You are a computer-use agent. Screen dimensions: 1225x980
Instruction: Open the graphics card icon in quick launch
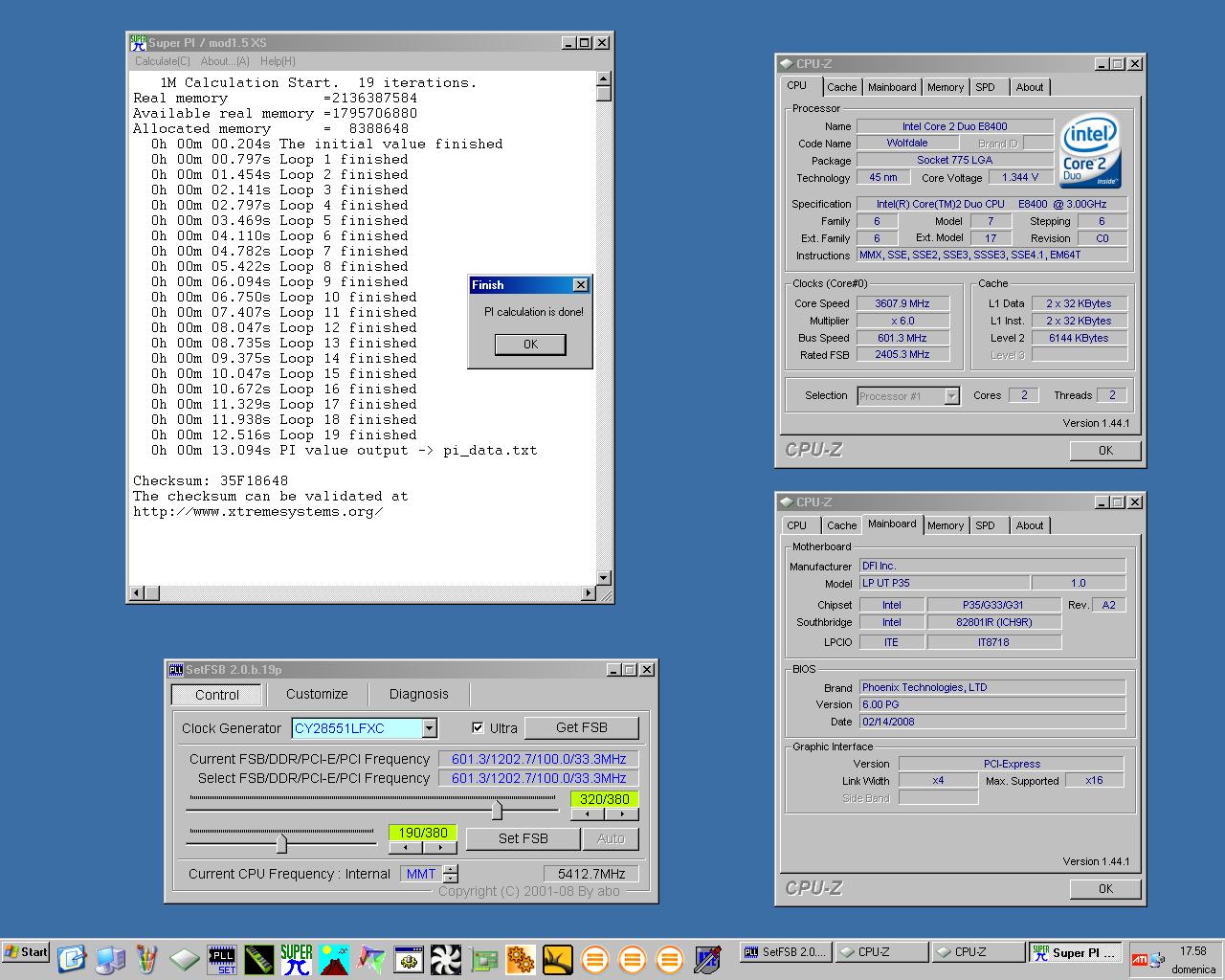tap(483, 959)
